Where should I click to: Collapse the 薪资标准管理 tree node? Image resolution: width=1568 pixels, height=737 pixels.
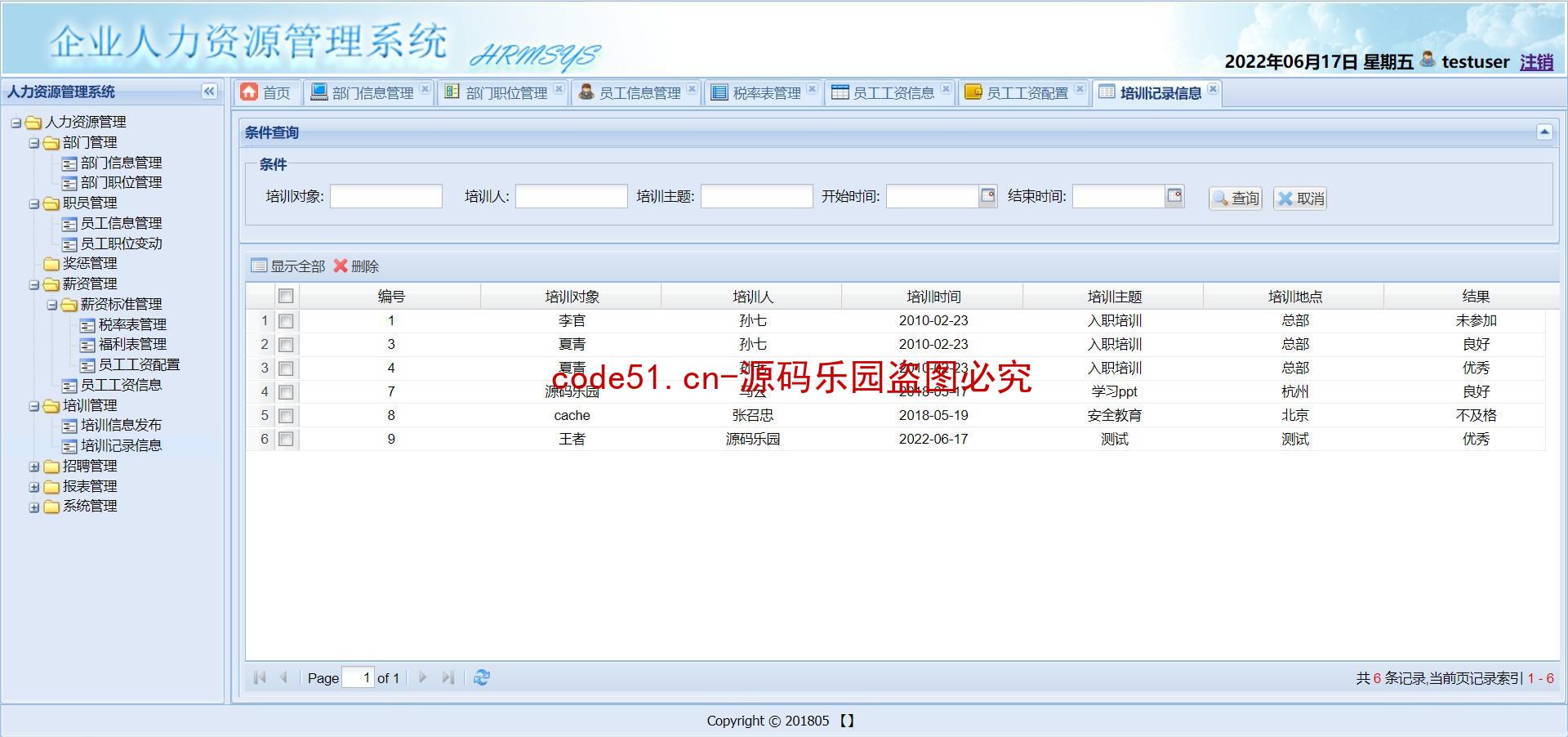[52, 305]
